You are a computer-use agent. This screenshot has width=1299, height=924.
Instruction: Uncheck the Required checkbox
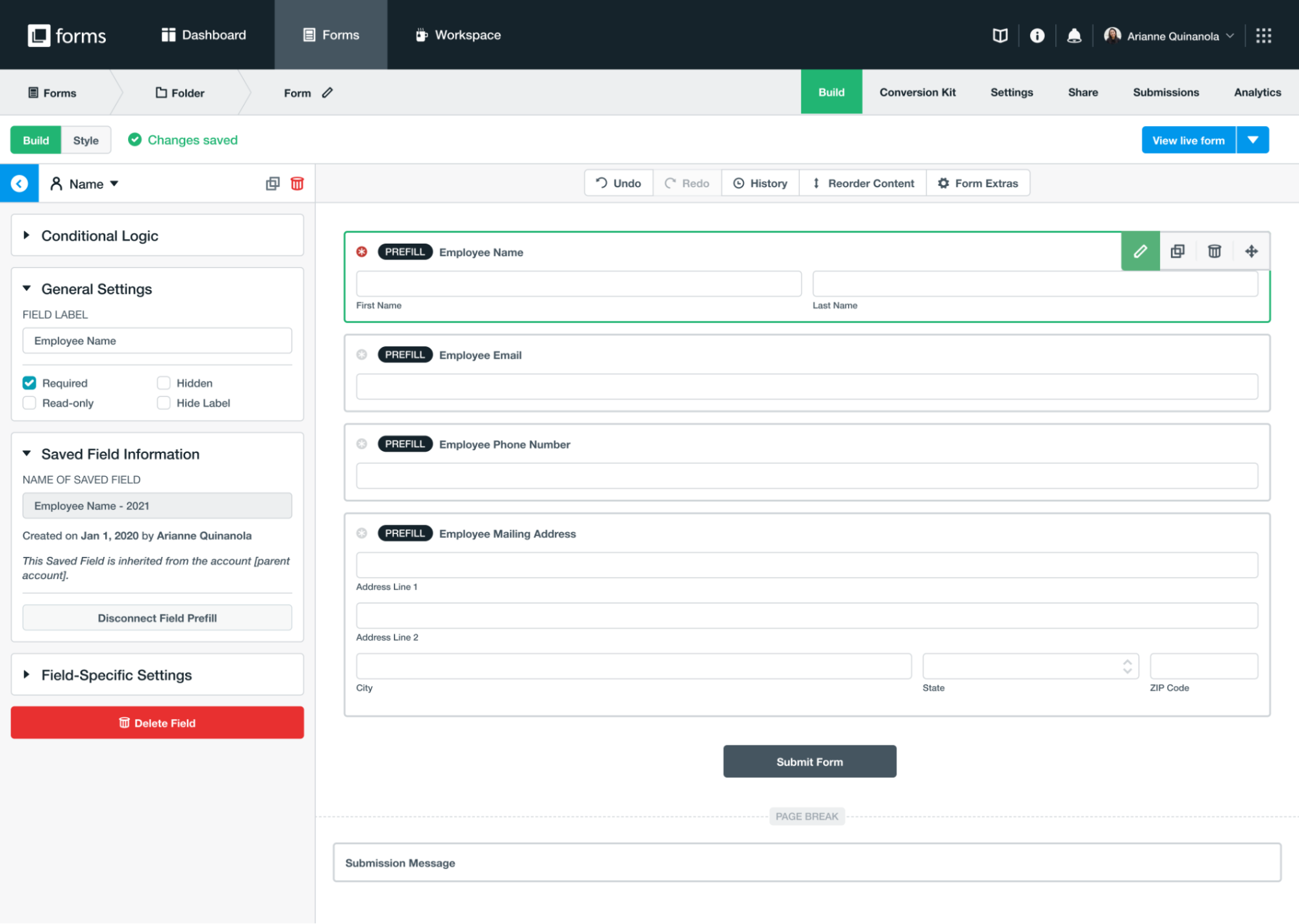click(x=29, y=383)
